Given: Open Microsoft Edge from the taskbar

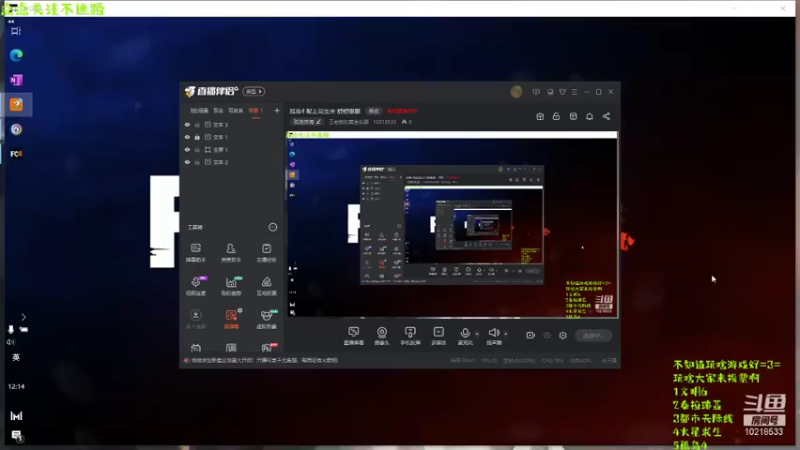Looking at the screenshot, I should (x=16, y=55).
